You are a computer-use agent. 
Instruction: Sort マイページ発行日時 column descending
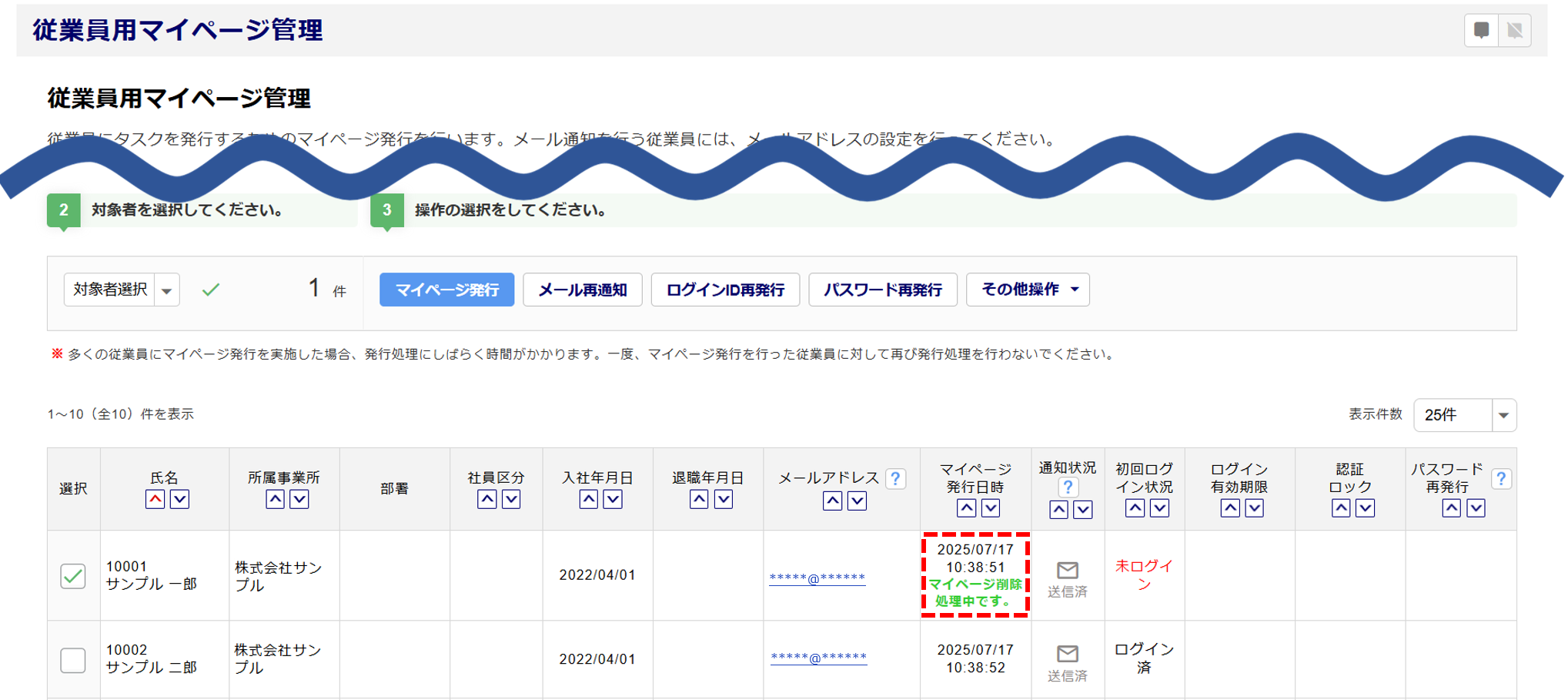pos(991,508)
